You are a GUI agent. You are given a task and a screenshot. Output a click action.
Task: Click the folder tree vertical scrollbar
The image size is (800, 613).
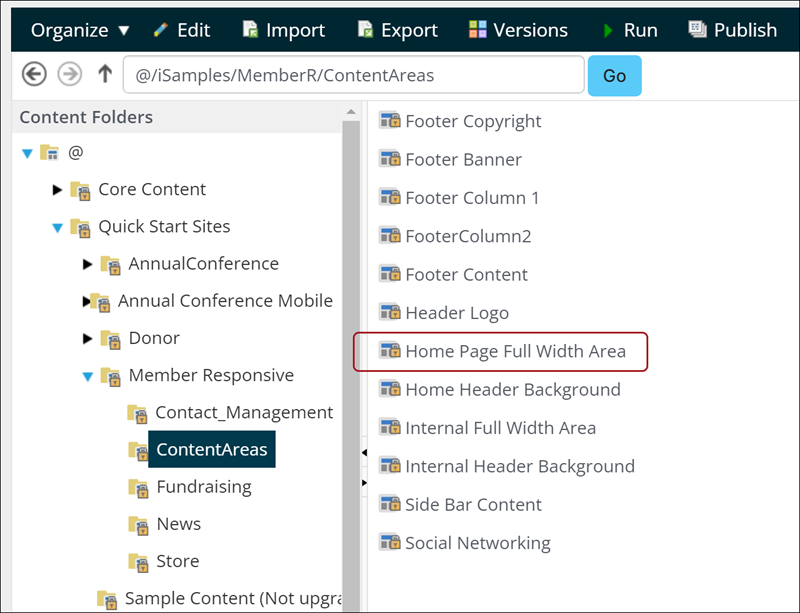(x=351, y=365)
